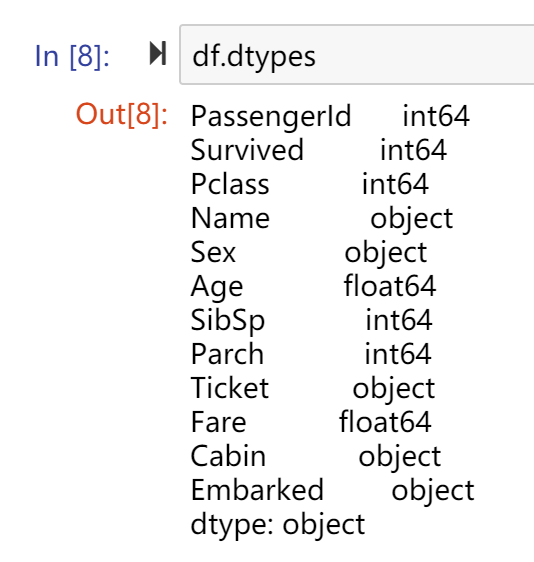534x562 pixels.
Task: Click object dtype next to Ticket
Action: pyautogui.click(x=394, y=389)
